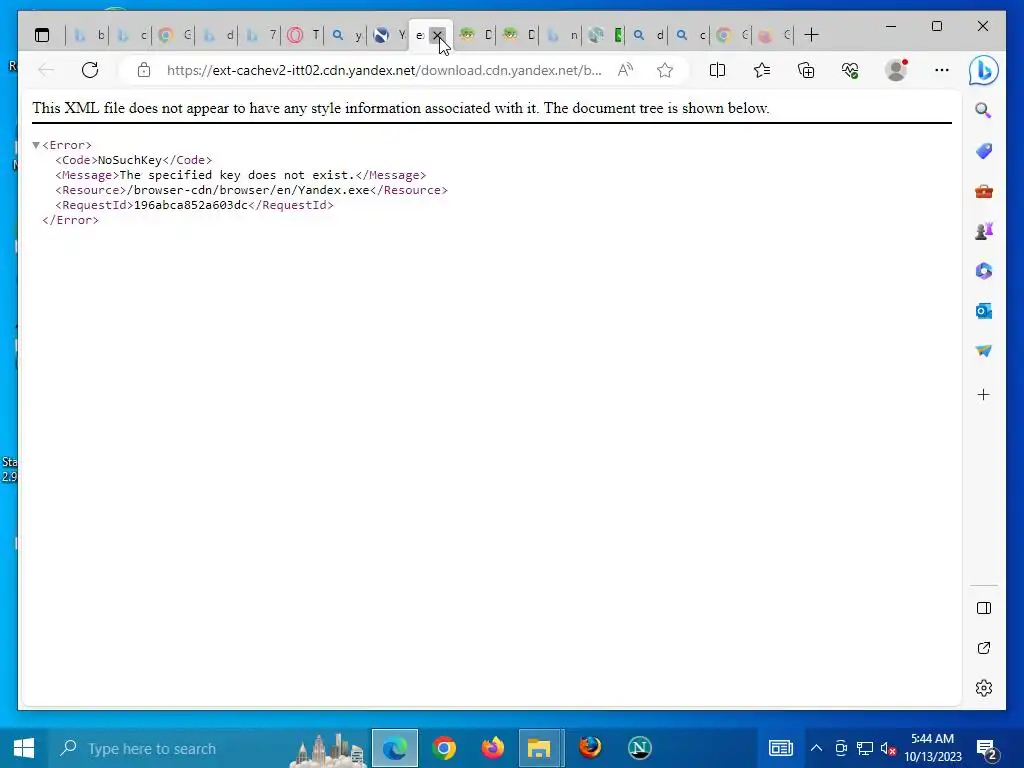Click the closing Error tag
The image size is (1024, 768).
(71, 220)
